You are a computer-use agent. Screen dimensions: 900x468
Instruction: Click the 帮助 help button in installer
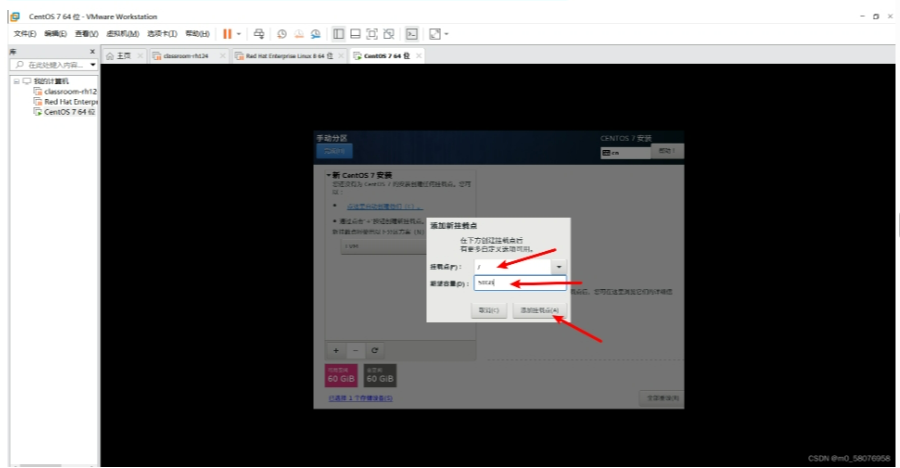pyautogui.click(x=667, y=151)
